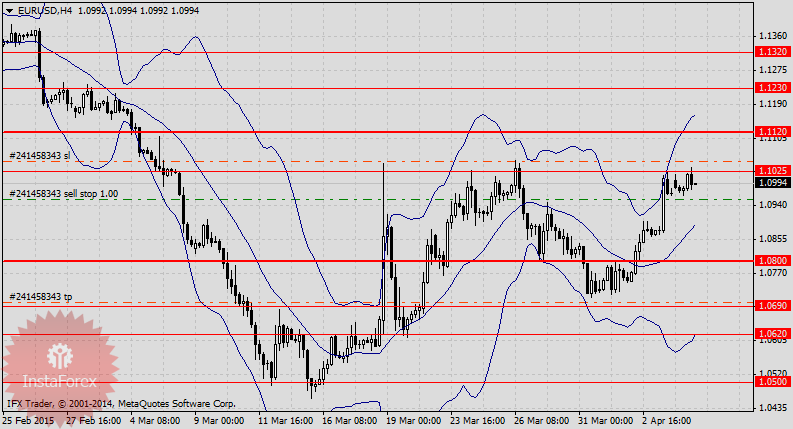This screenshot has width=793, height=429.
Task: Click the 1.0500 price level label
Action: point(771,382)
